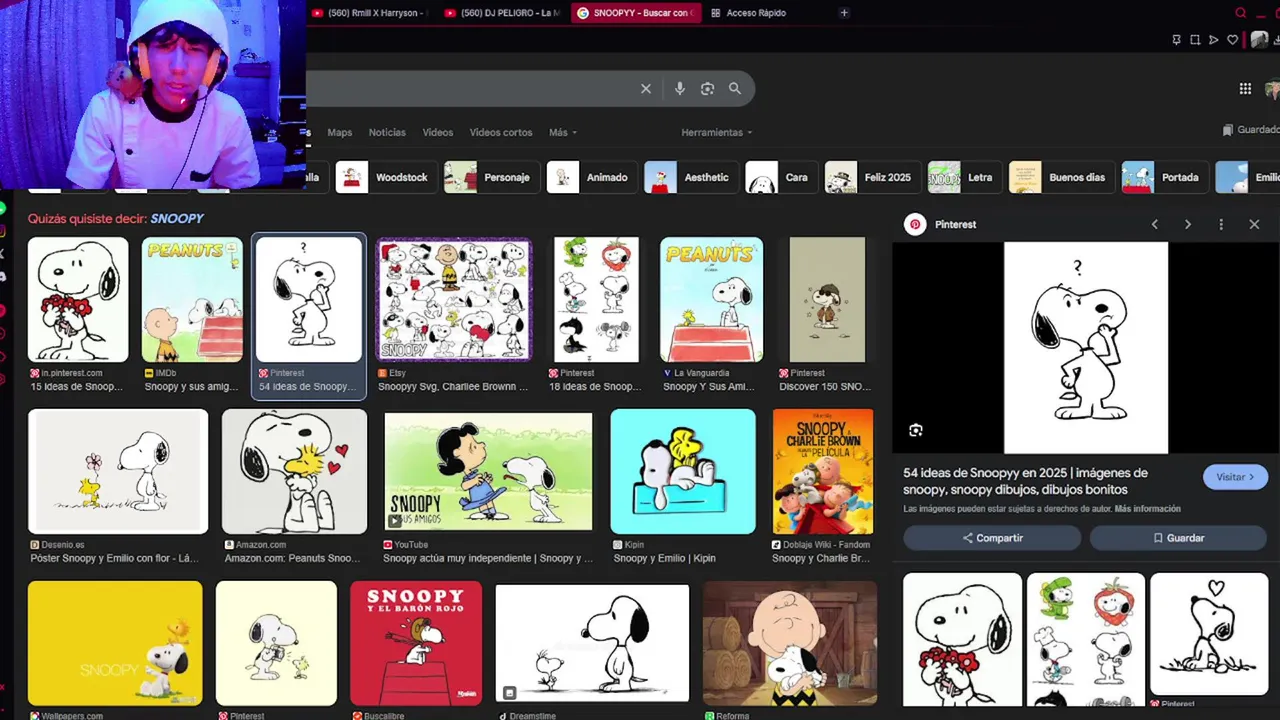Viewport: 1280px width, 720px height.
Task: Click the heart bookmarks icon in the toolbar
Action: click(1233, 40)
